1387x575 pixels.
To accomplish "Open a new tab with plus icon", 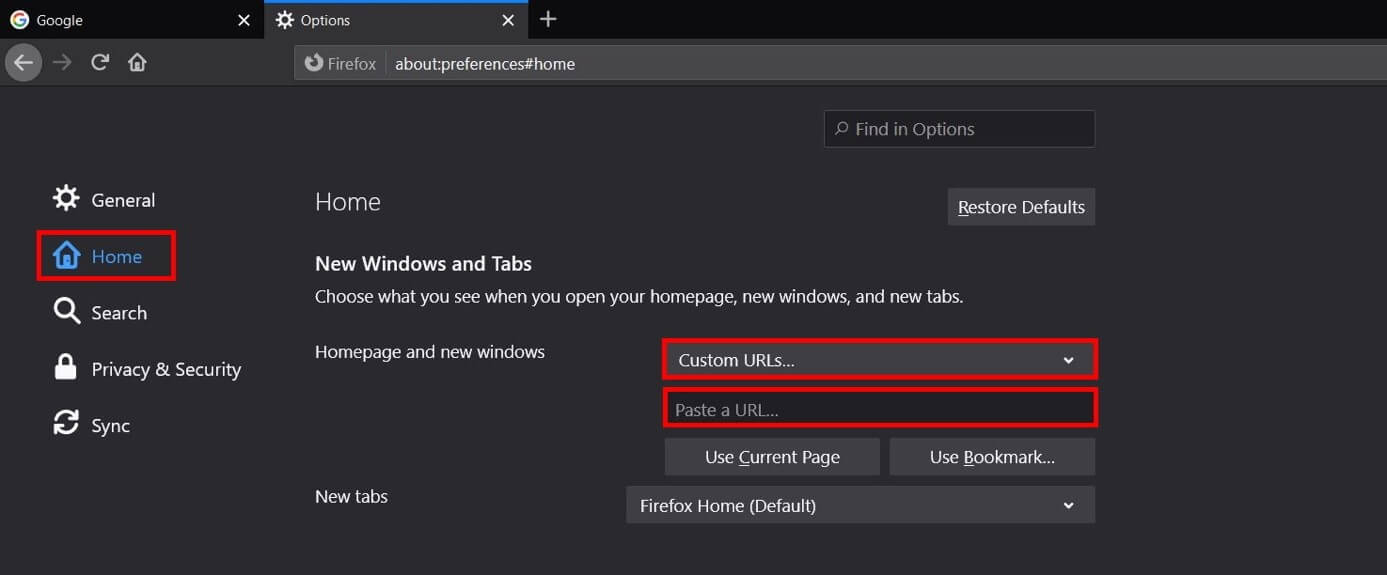I will coord(548,19).
